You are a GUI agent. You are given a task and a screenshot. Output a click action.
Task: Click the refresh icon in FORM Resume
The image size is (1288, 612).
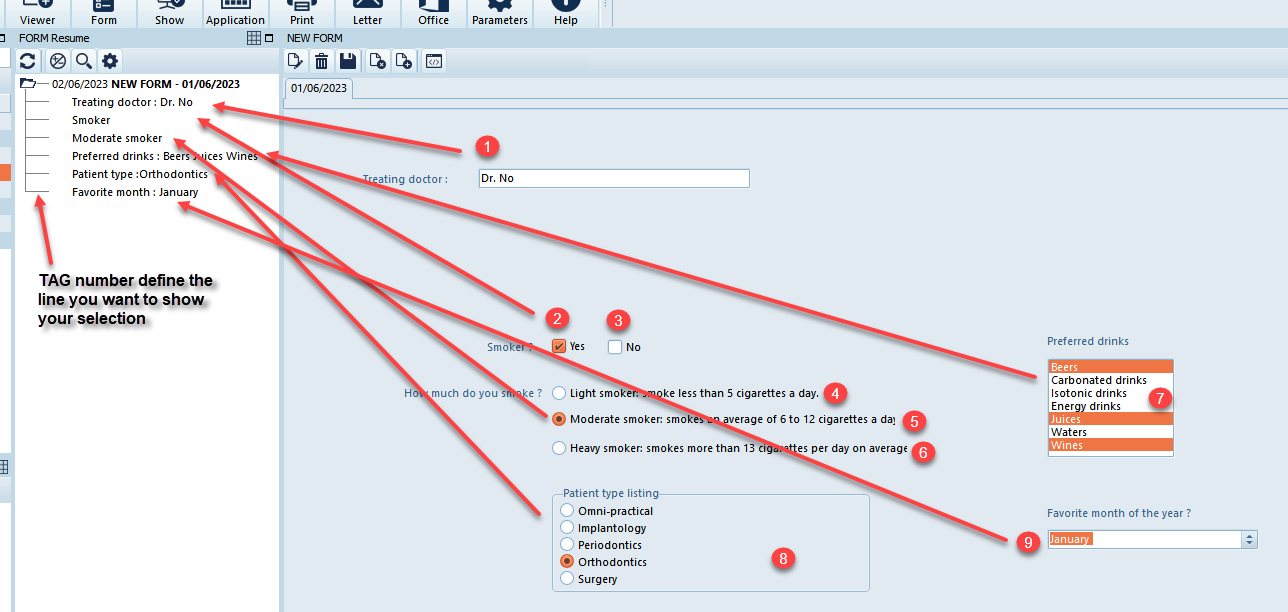28,61
